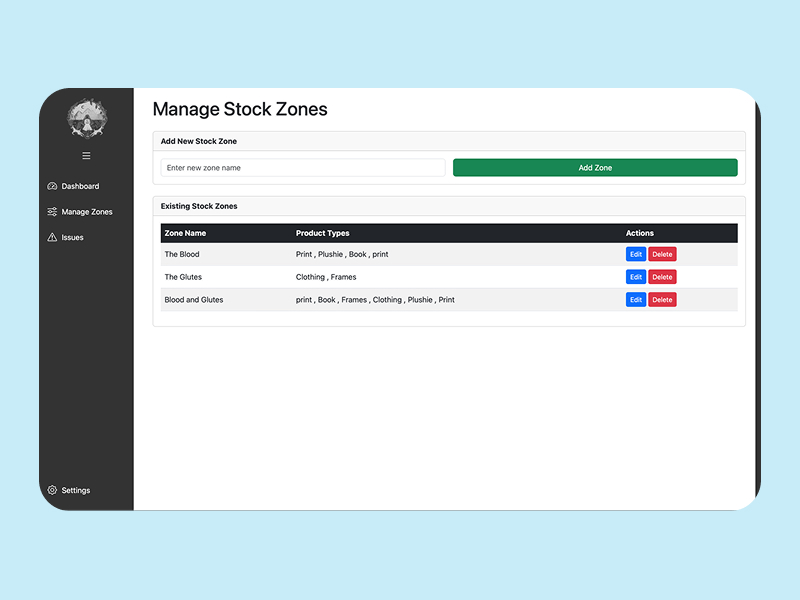
Task: Click the Existing Stock Zones panel header
Action: [x=199, y=206]
